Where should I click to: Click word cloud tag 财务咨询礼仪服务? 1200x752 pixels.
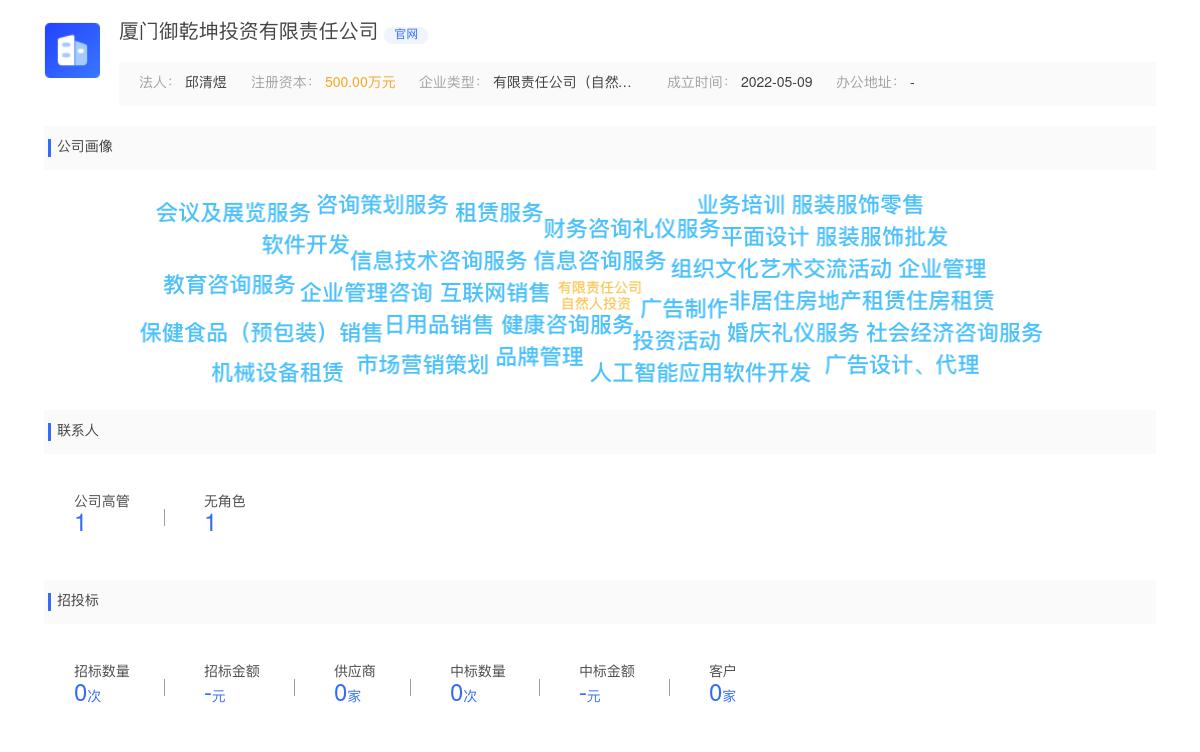click(x=632, y=229)
